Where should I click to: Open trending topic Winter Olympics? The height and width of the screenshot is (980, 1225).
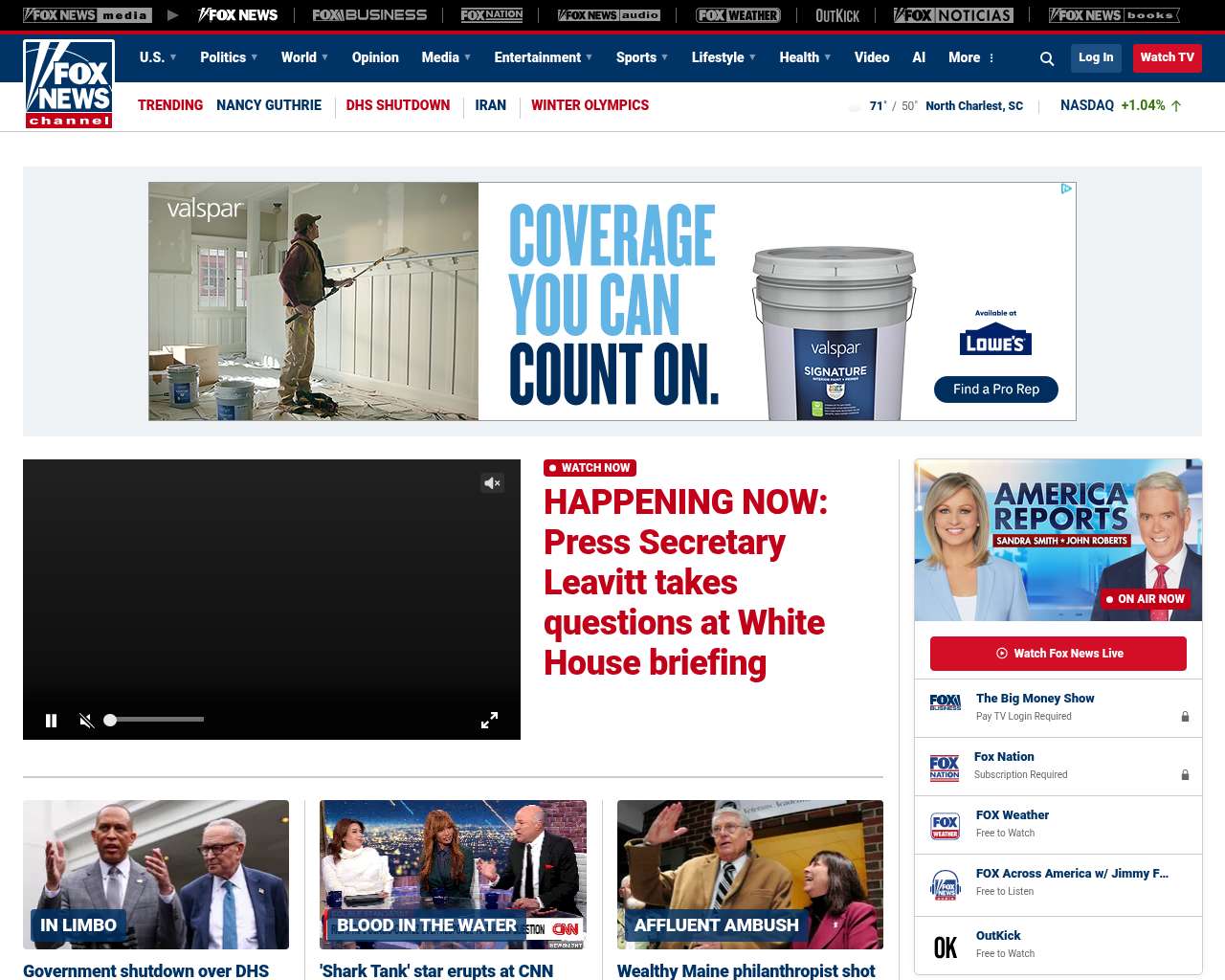(x=590, y=105)
